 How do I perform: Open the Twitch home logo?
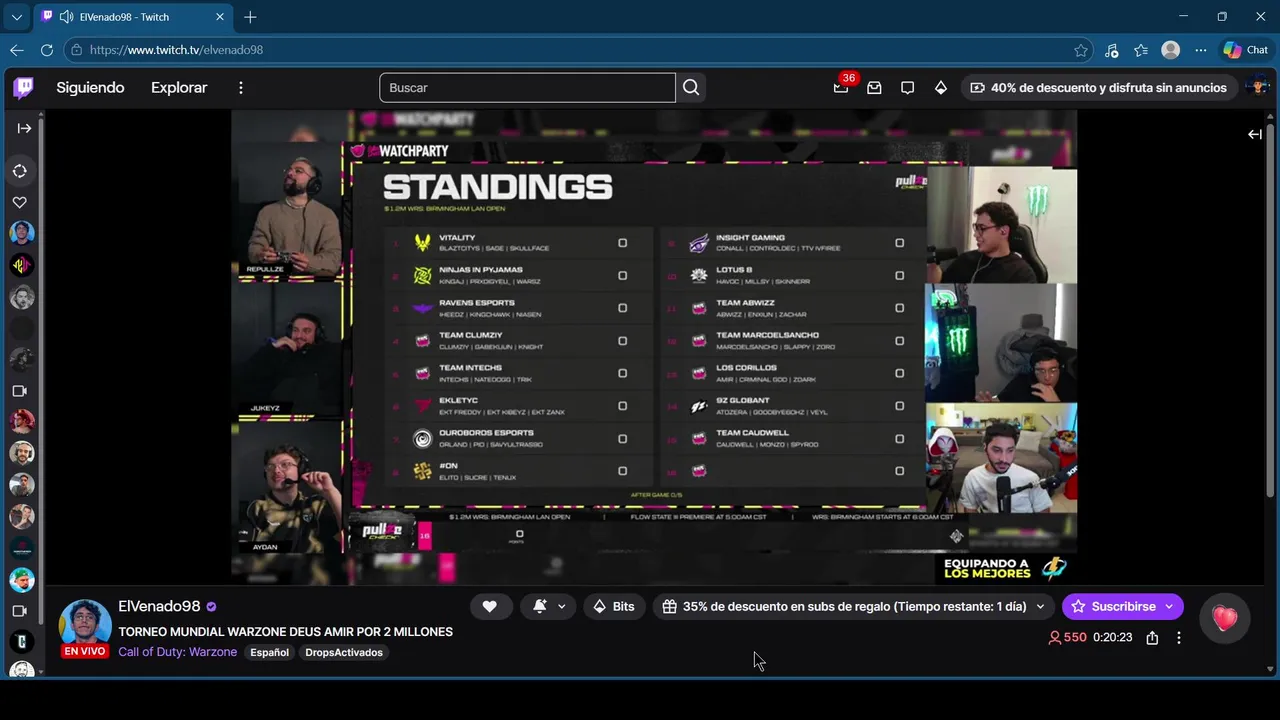click(23, 88)
